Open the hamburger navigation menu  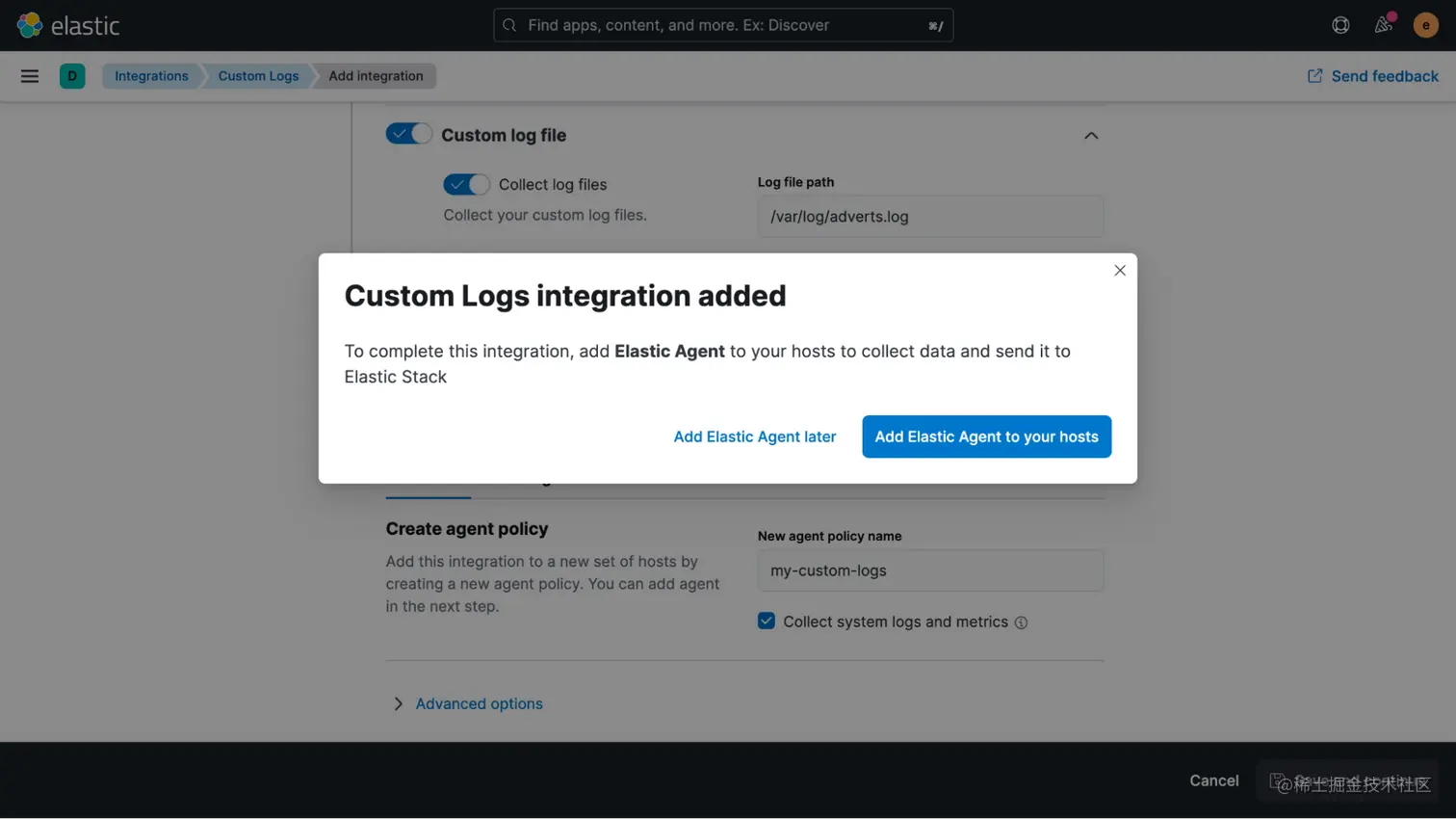30,76
